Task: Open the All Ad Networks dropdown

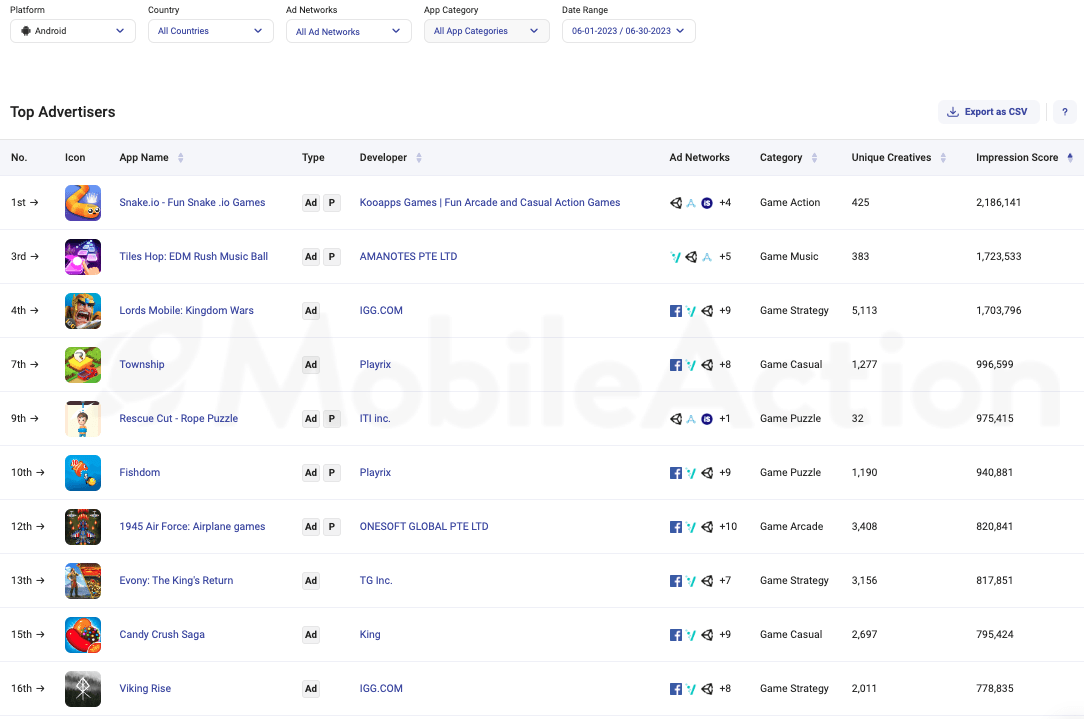Action: 348,31
